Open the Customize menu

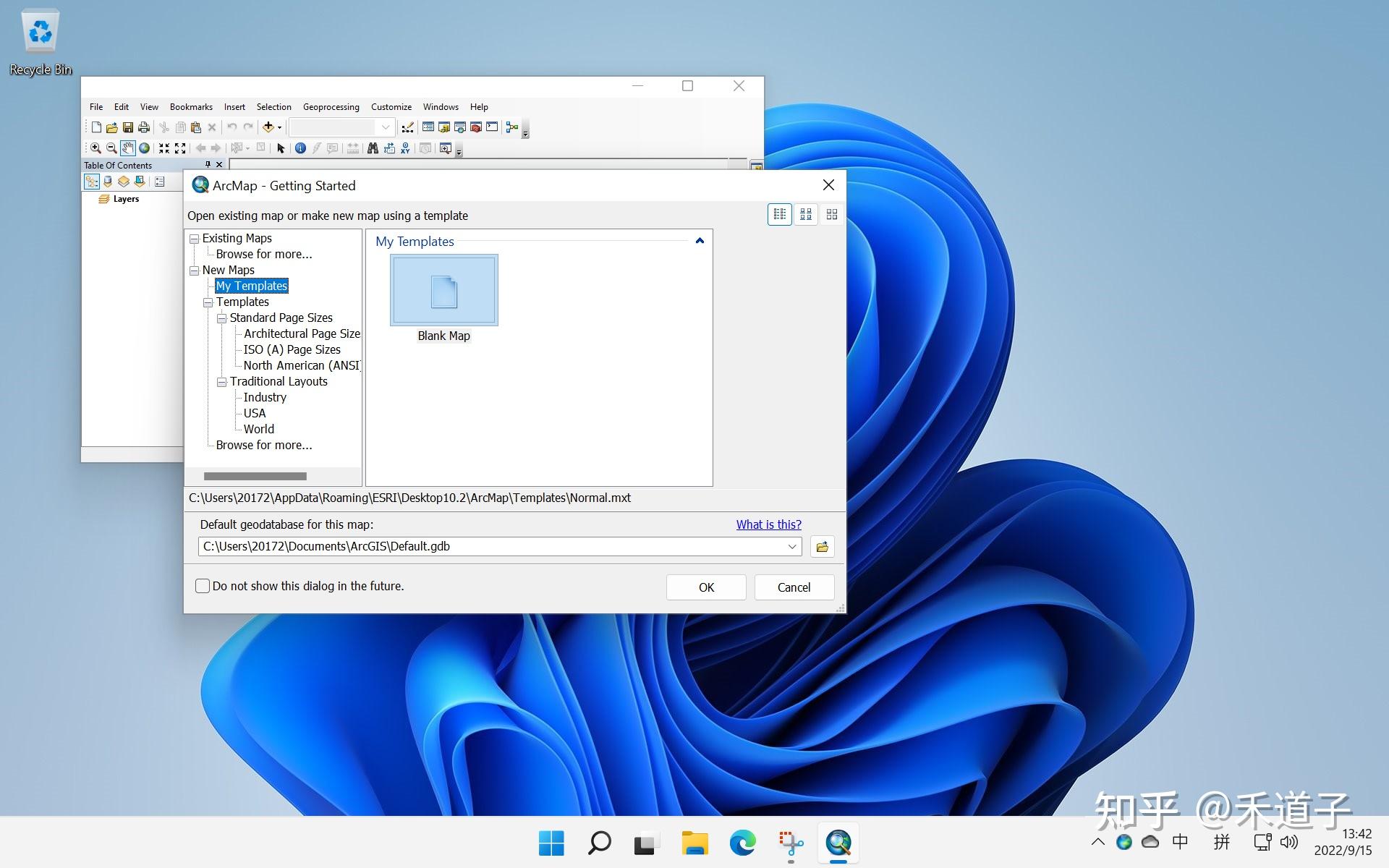pos(391,106)
